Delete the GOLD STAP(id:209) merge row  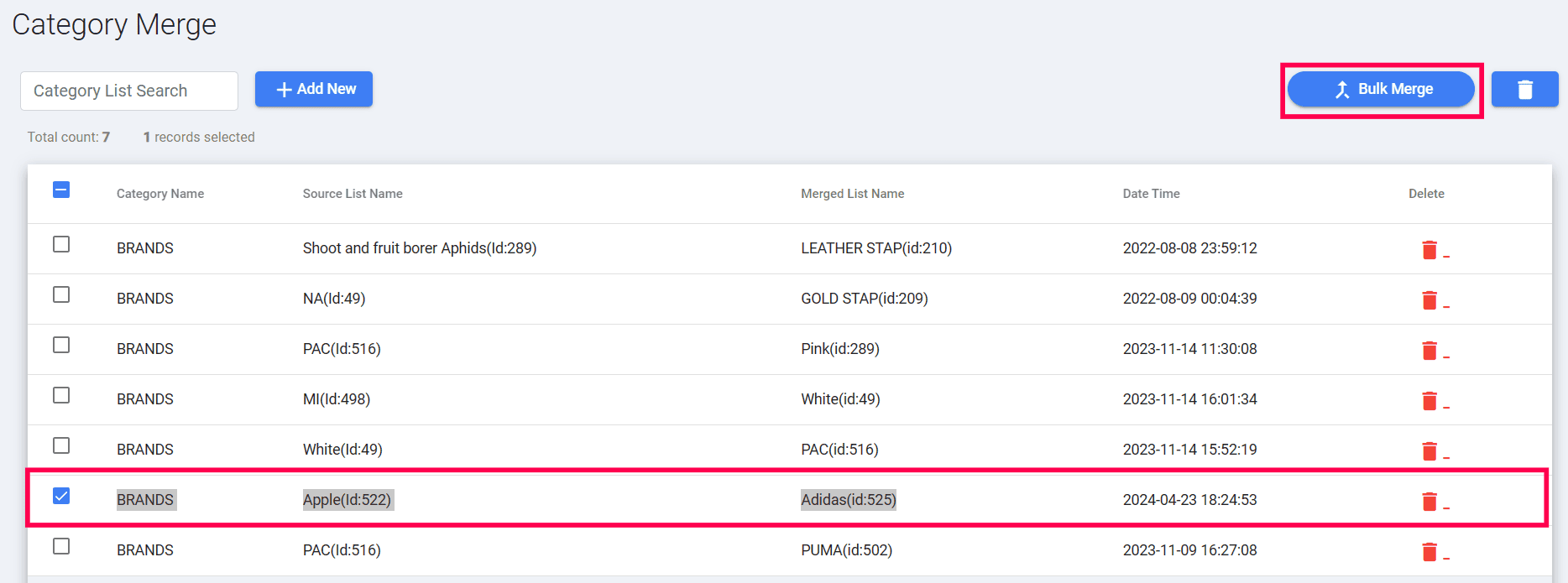click(1429, 299)
